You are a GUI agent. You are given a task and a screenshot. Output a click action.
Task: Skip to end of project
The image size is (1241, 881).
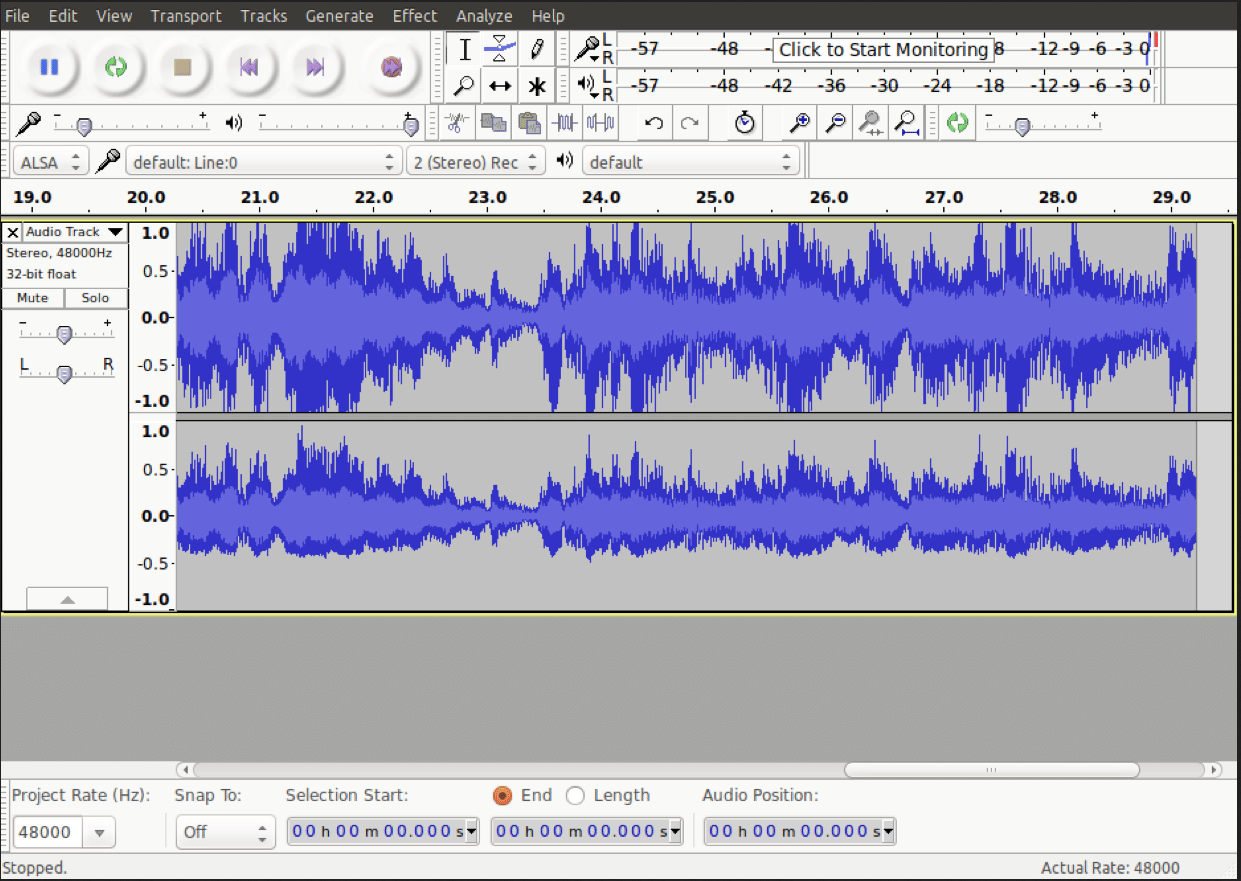315,67
